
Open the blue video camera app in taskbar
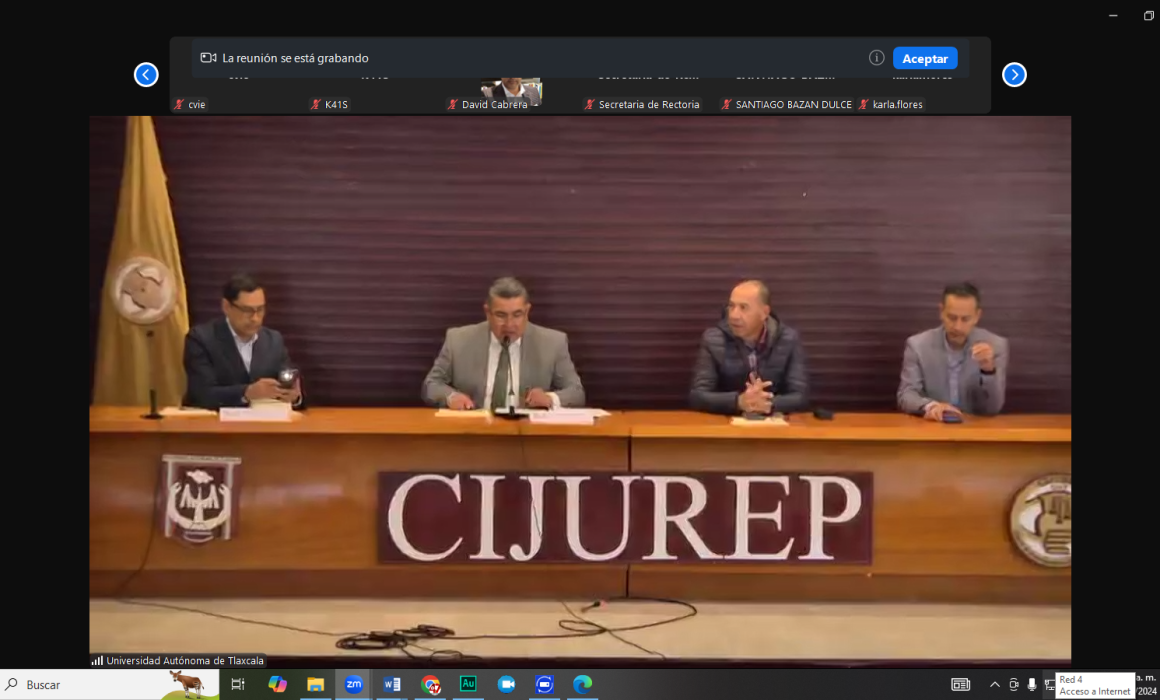pos(507,684)
